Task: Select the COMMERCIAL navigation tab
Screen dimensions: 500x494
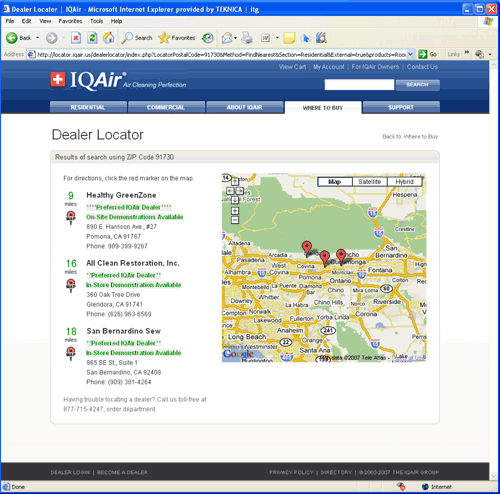Action: (x=166, y=107)
